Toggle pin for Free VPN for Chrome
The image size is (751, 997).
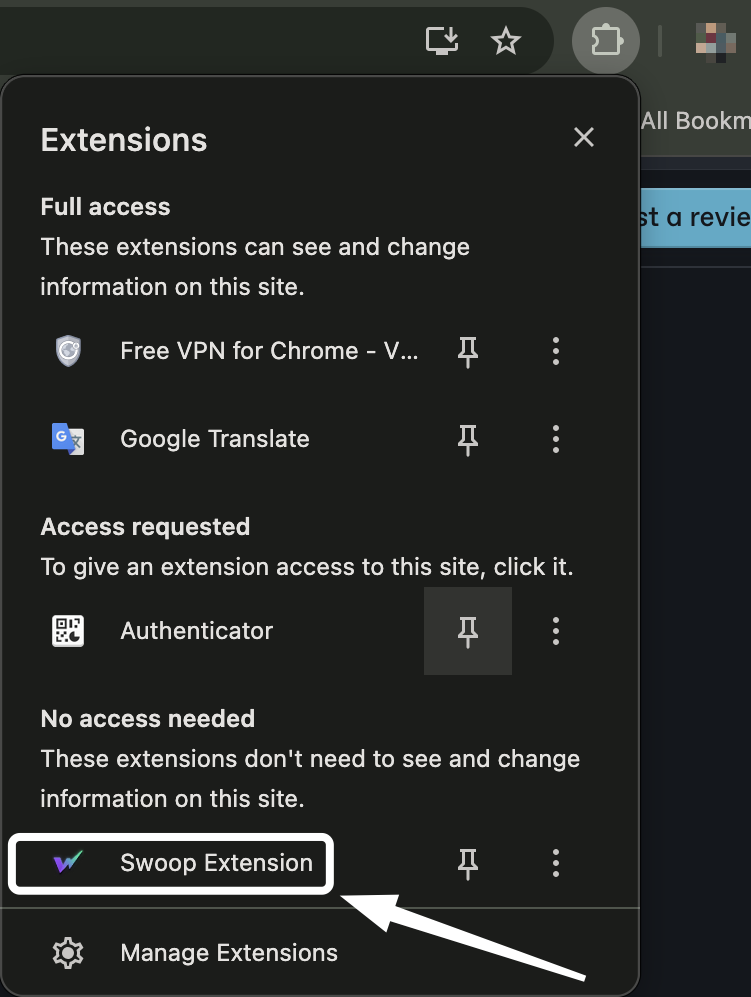click(x=468, y=351)
